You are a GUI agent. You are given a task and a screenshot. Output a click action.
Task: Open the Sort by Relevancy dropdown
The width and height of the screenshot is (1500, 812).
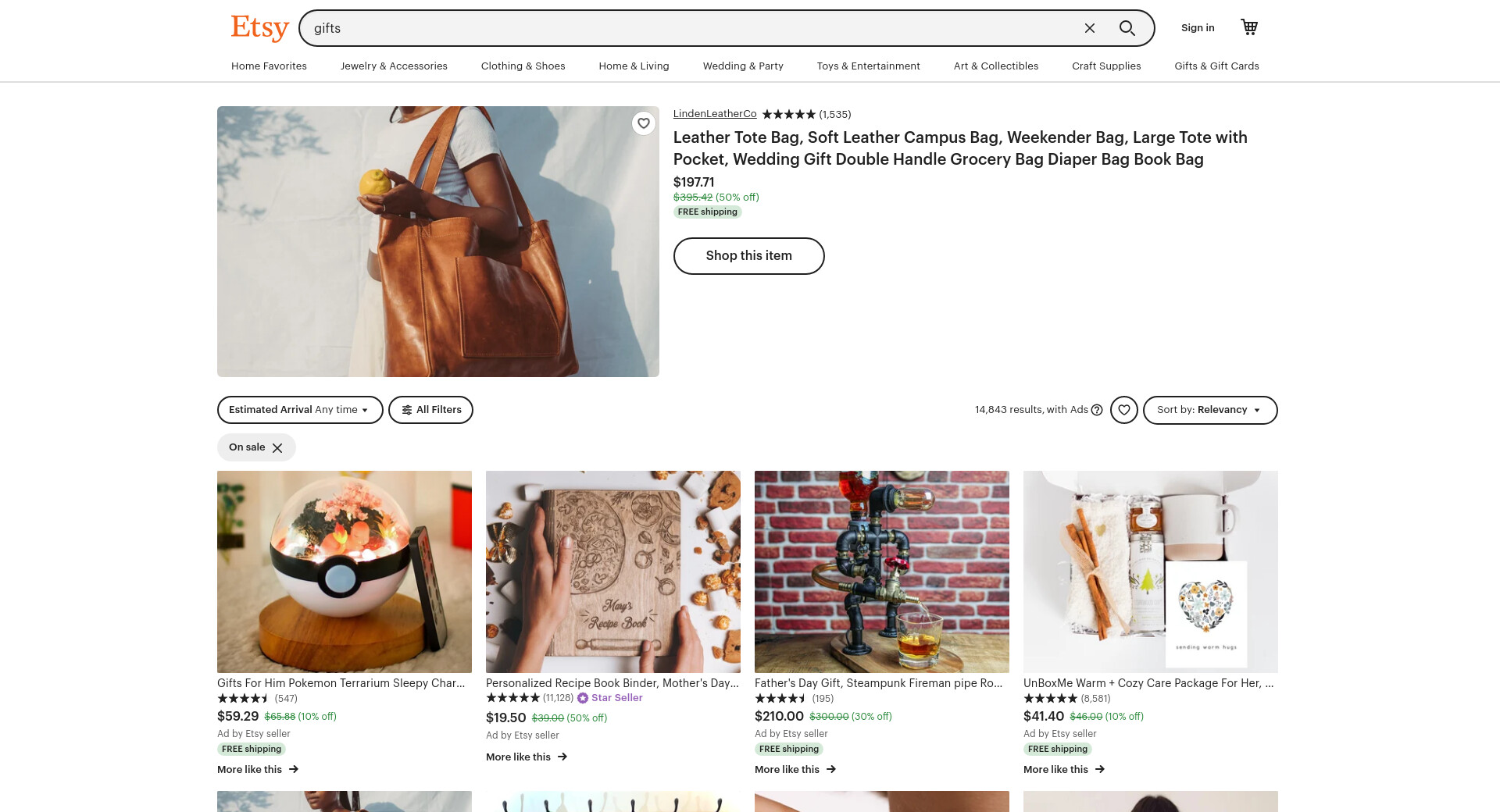[x=1209, y=410]
